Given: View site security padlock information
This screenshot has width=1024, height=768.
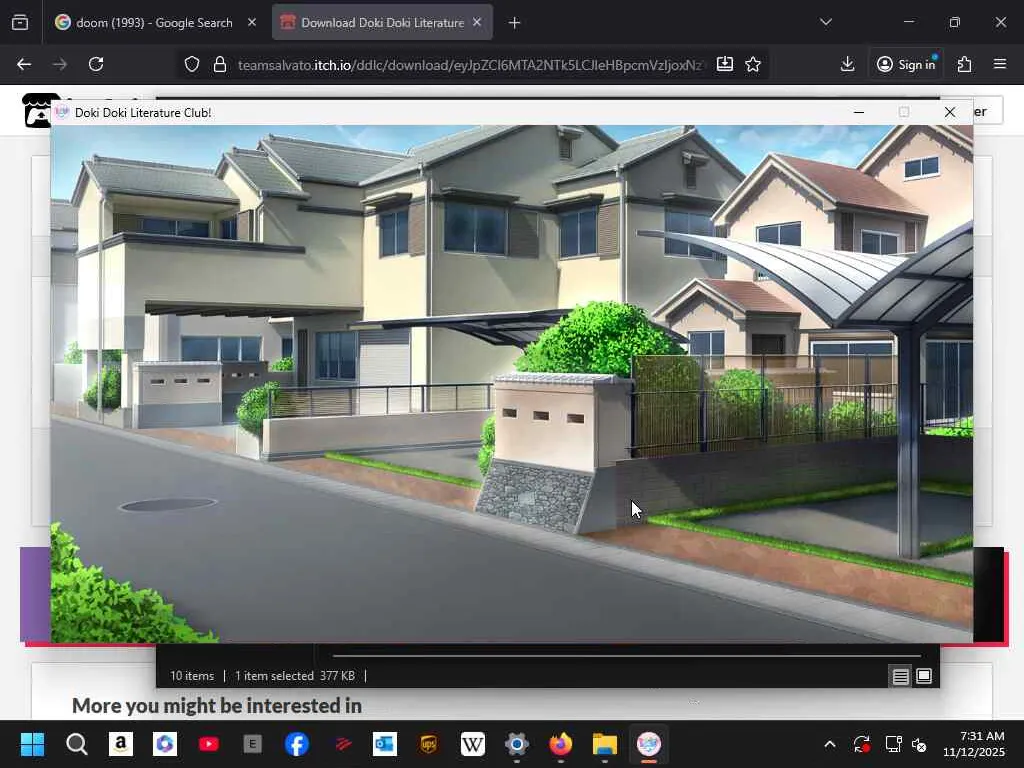Looking at the screenshot, I should (220, 64).
